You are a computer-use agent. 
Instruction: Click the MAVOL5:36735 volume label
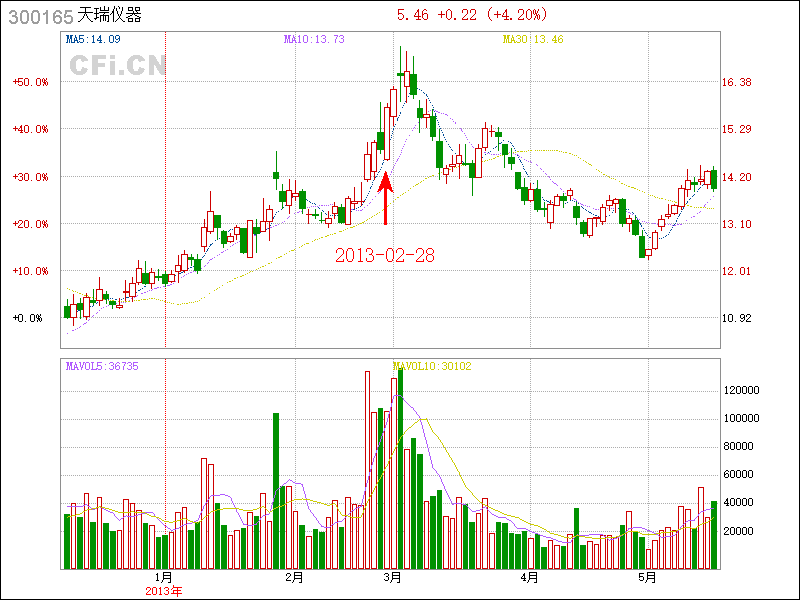[102, 366]
